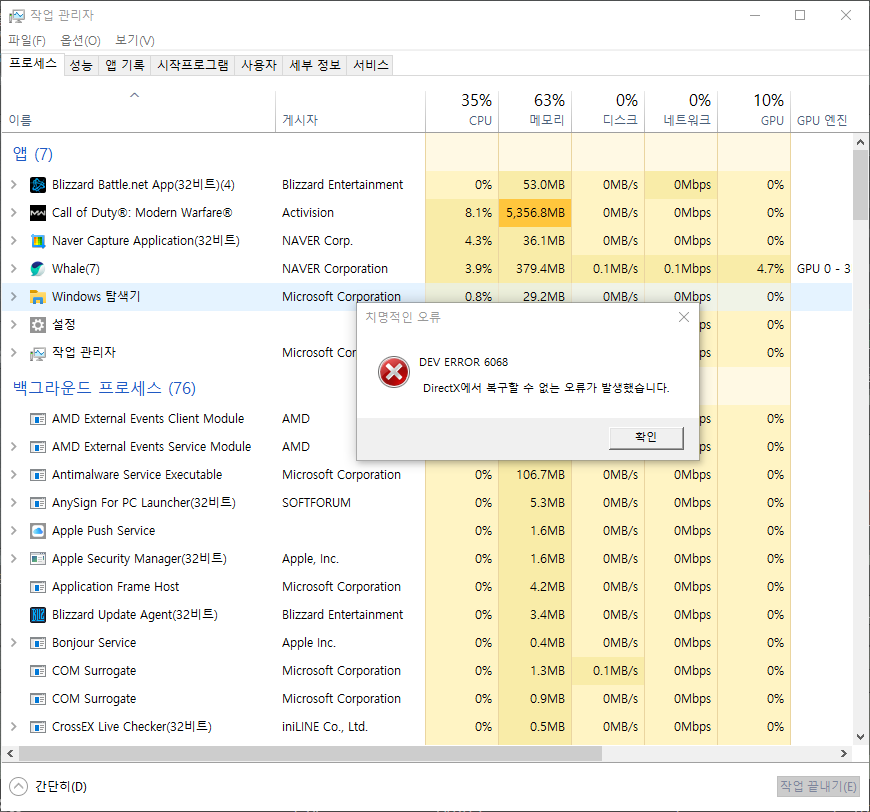Viewport: 870px width, 812px height.
Task: Click the scroll right arrow
Action: [x=844, y=754]
